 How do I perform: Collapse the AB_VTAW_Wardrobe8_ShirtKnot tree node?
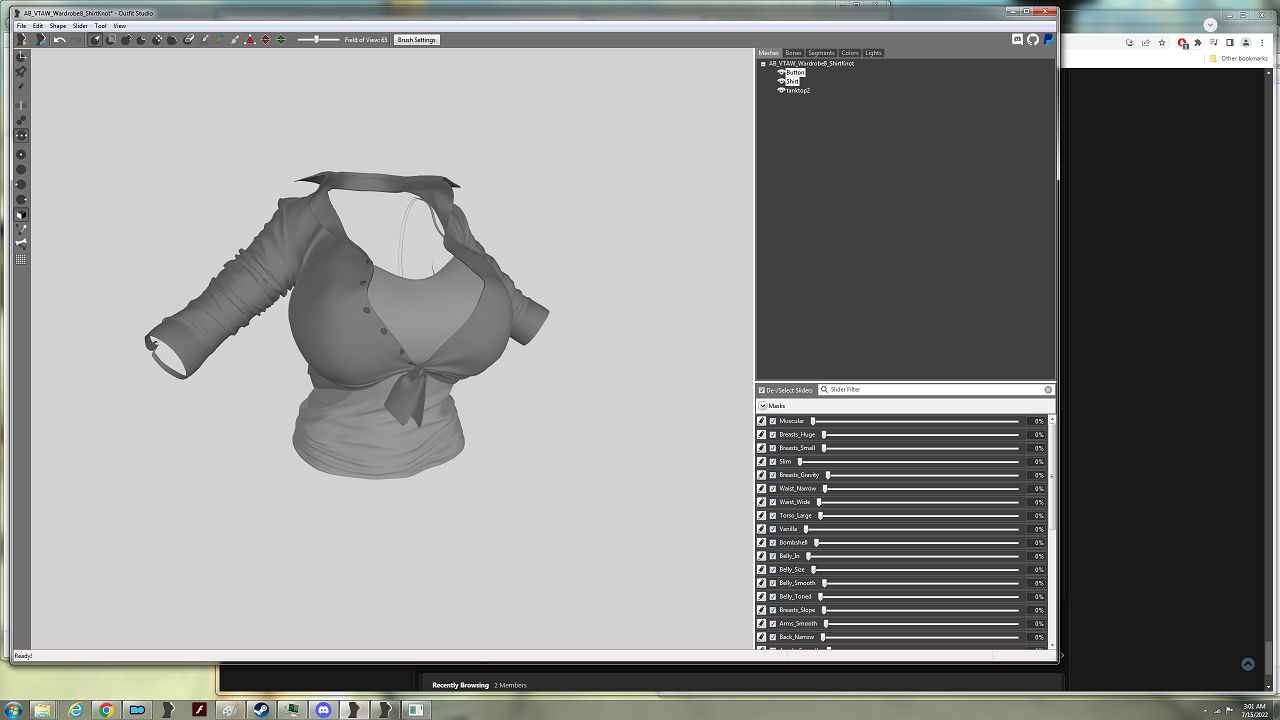click(x=763, y=63)
